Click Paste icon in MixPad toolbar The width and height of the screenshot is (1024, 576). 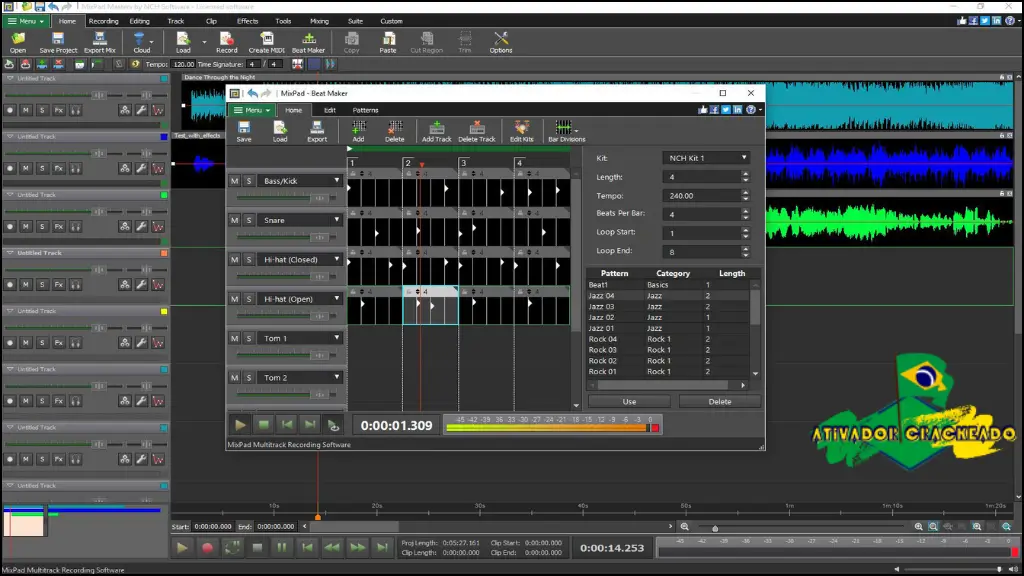tap(388, 42)
